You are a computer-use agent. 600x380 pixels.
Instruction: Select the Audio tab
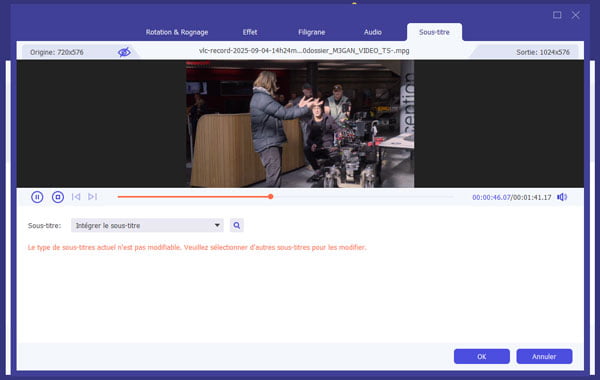click(373, 32)
